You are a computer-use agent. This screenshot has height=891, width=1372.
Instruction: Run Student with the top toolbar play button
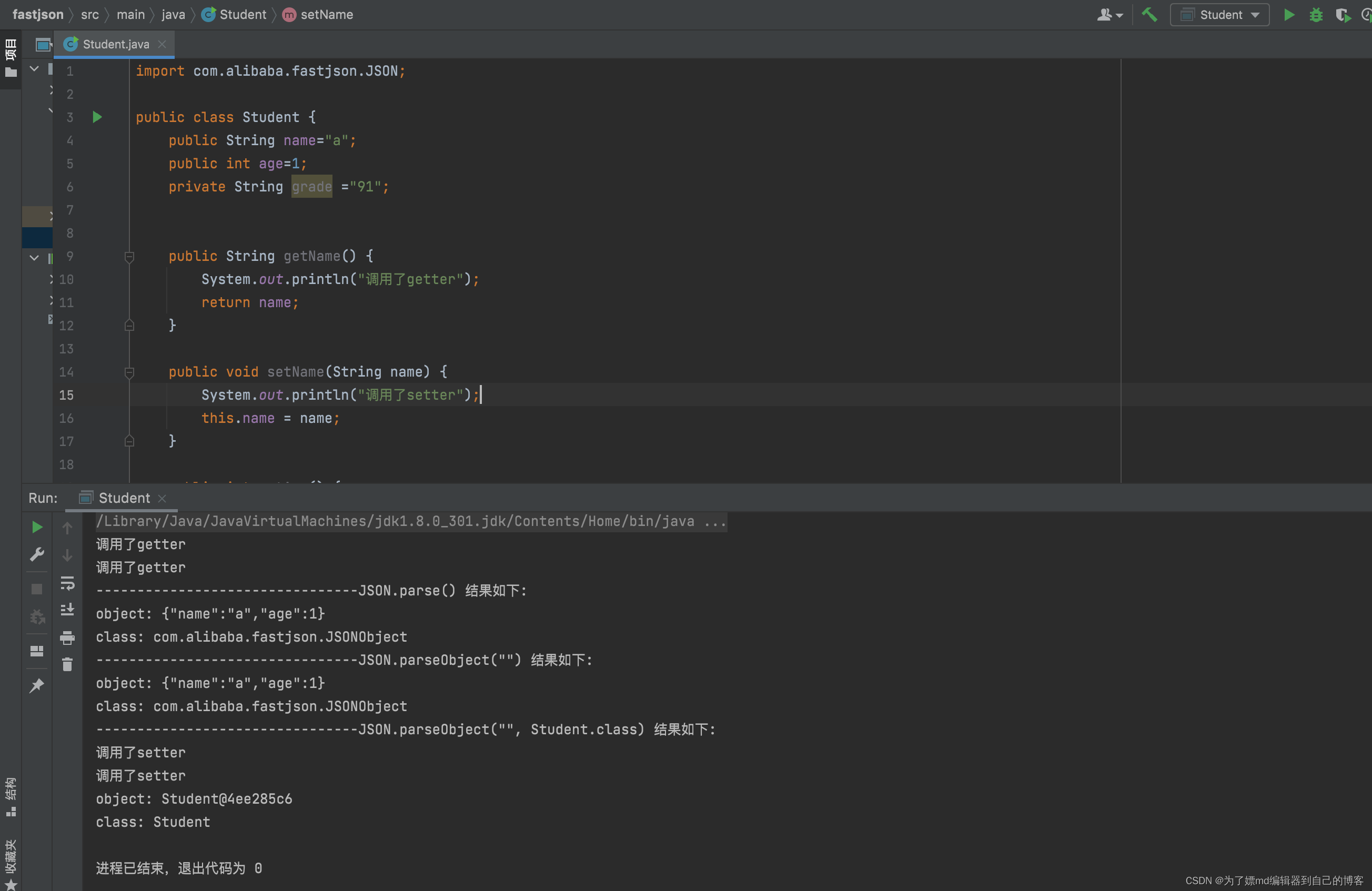tap(1289, 15)
